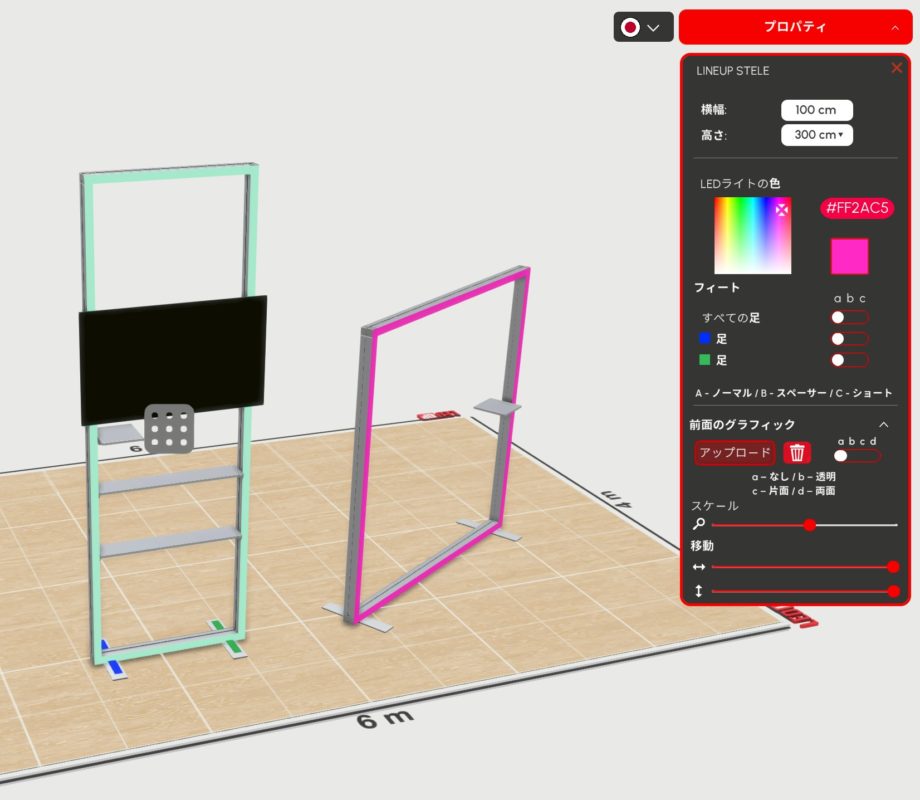Collapse the 前面のグラフィック section
The height and width of the screenshot is (800, 920).
[x=883, y=425]
